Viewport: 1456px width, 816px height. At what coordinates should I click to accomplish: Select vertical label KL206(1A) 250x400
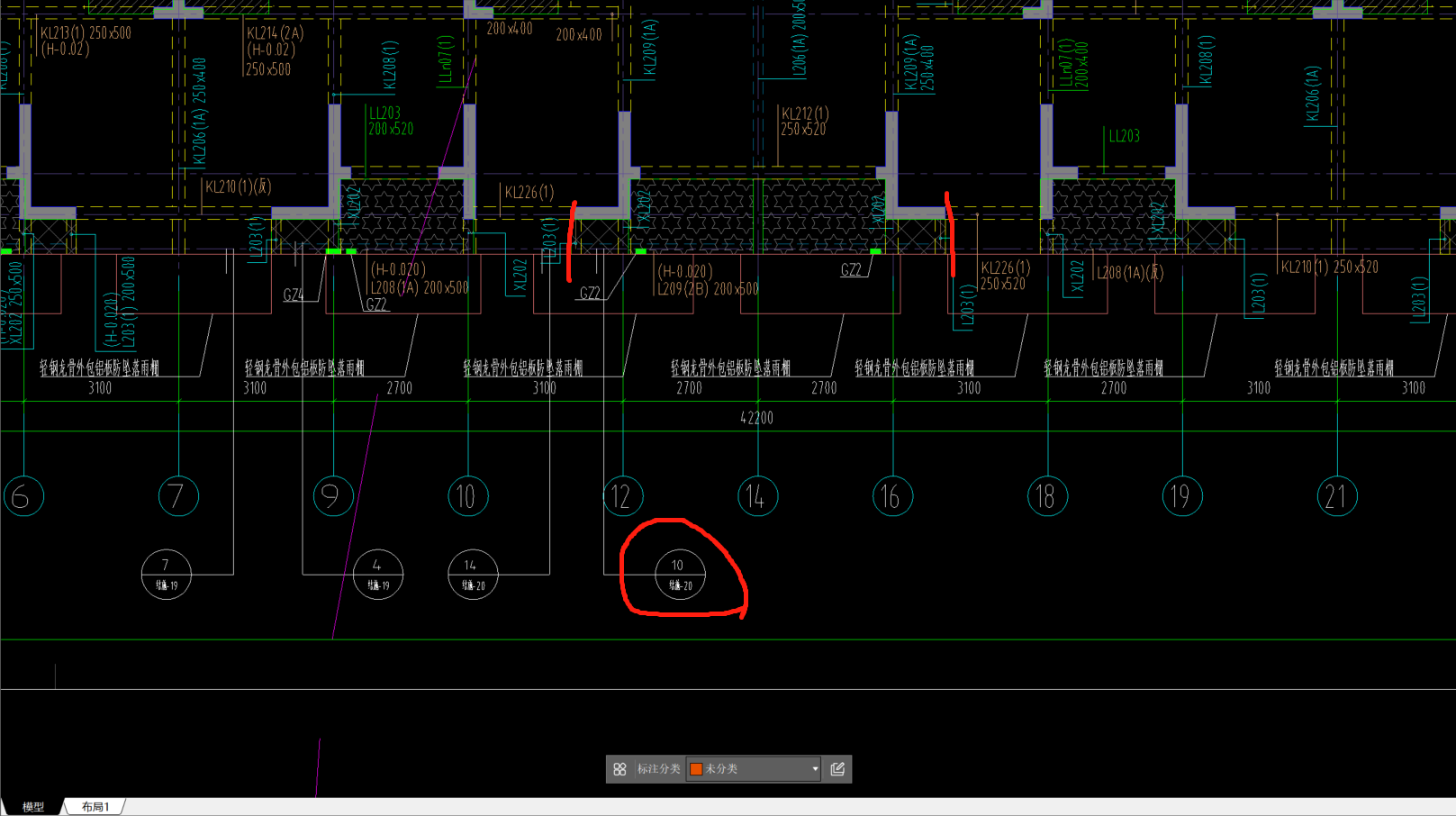click(199, 112)
